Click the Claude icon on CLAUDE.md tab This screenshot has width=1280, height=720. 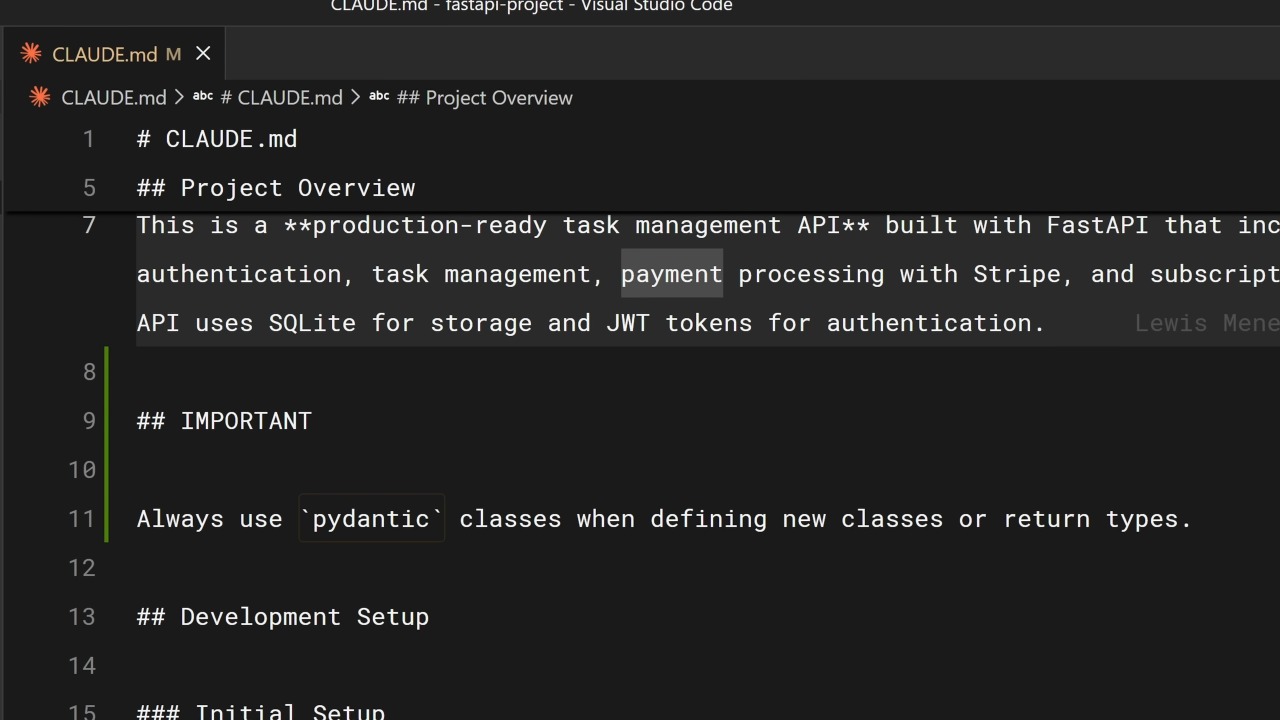click(x=31, y=53)
